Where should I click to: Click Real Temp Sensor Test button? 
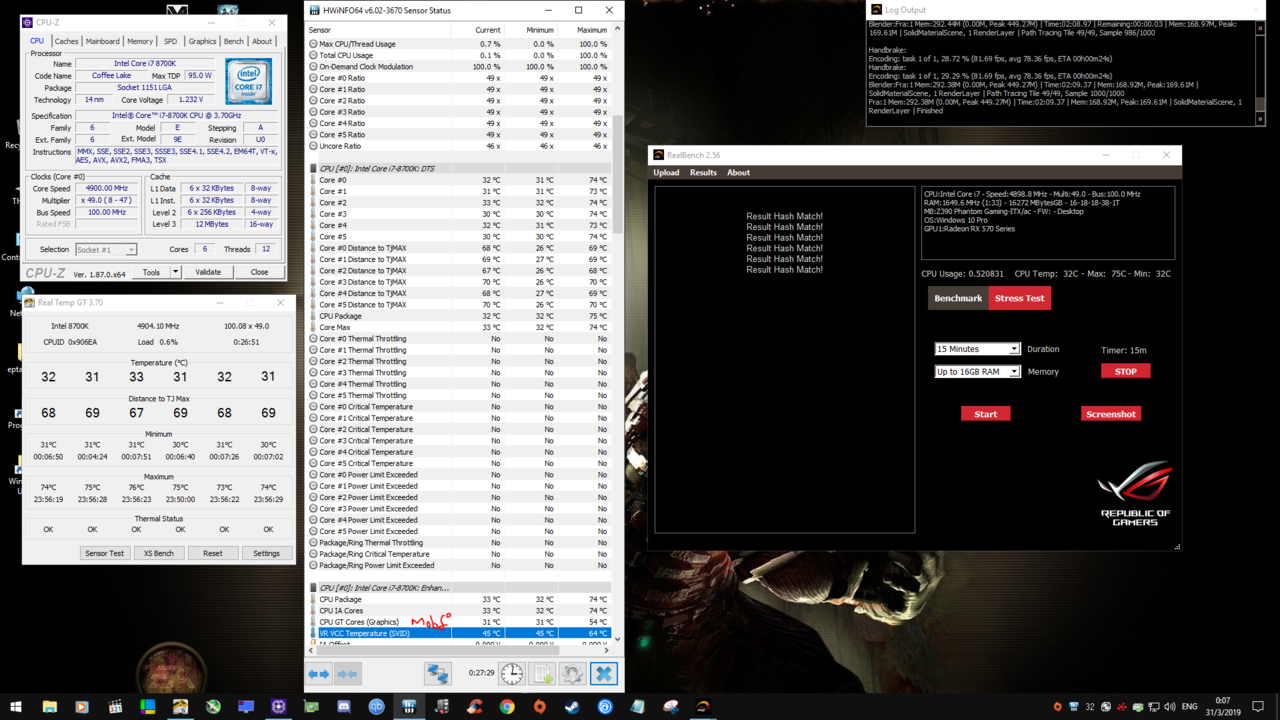[104, 553]
